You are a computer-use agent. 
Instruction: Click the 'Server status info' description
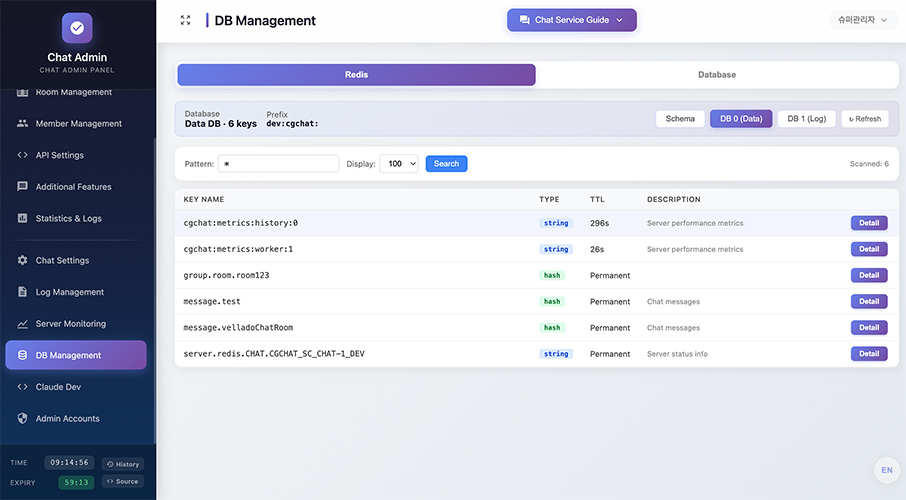point(677,354)
